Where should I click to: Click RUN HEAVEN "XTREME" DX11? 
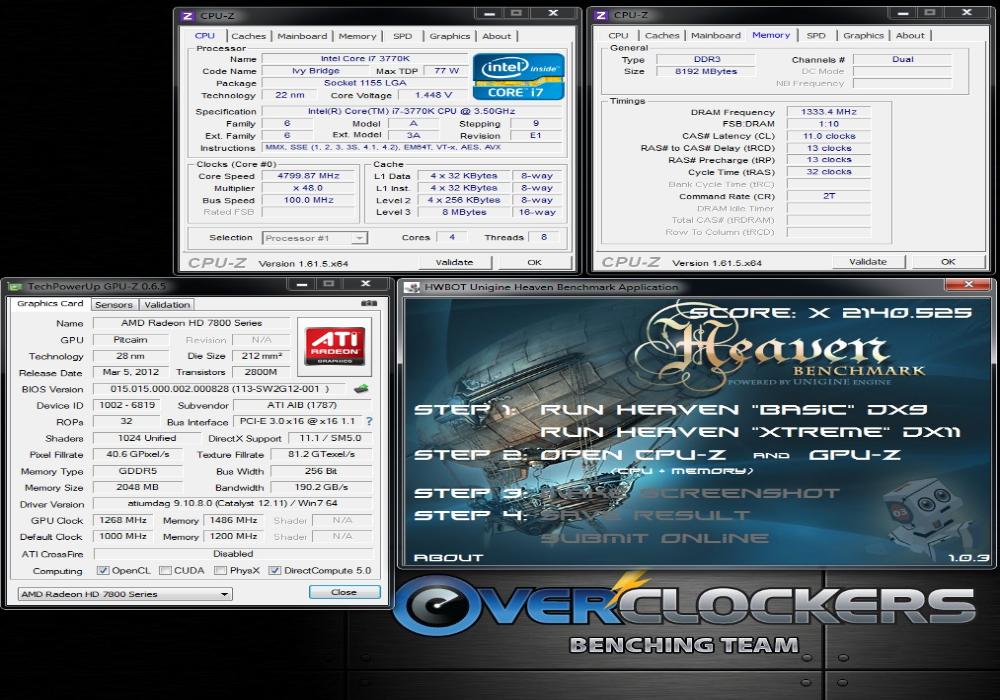tap(750, 432)
